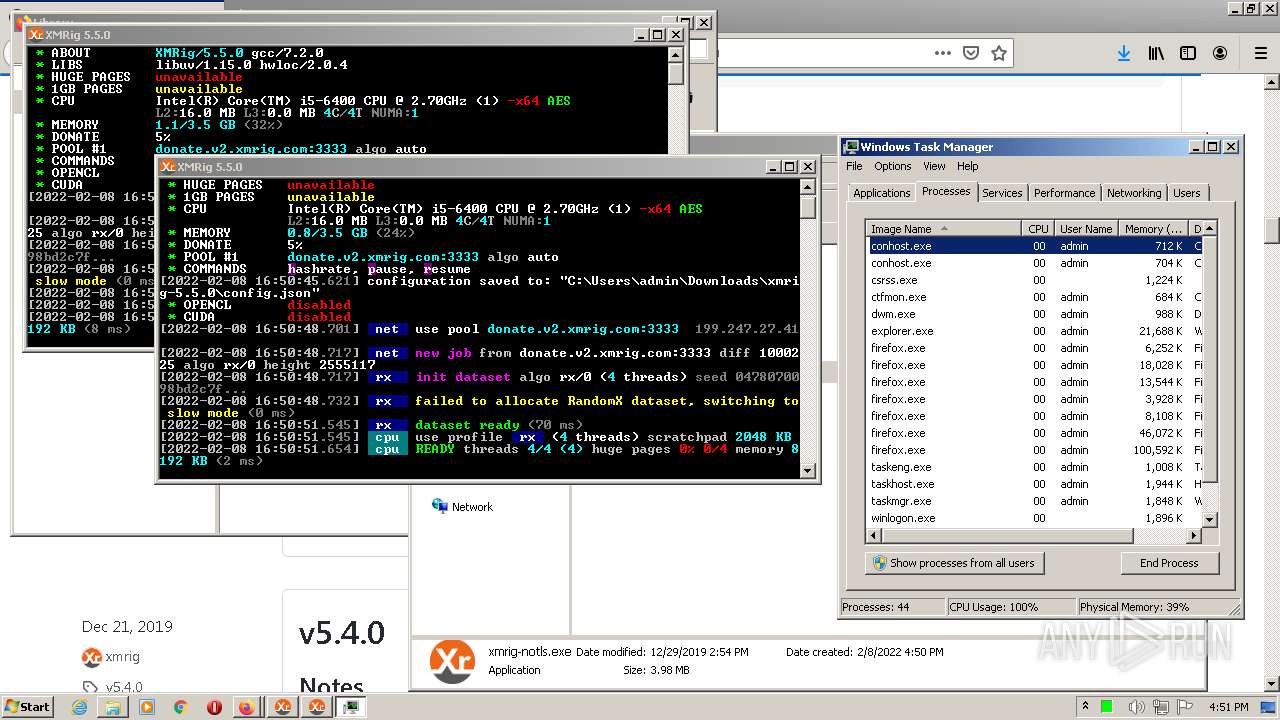Launch Internet Explorer from taskbar
Screen dimensions: 1280x720
click(81, 707)
